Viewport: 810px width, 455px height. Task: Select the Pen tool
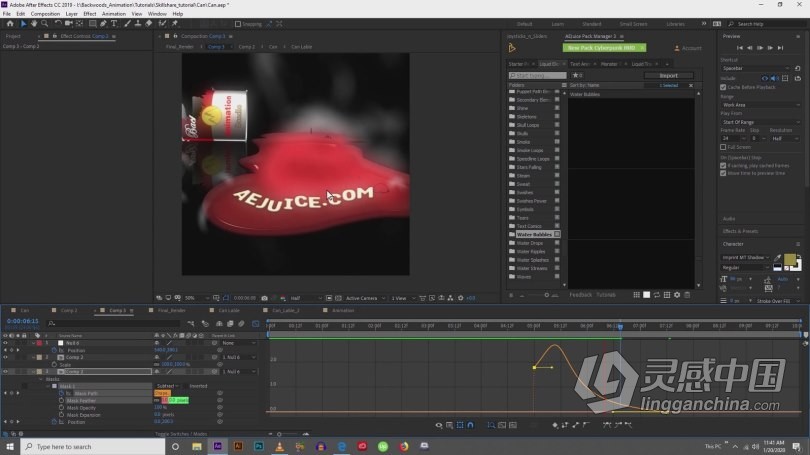click(x=103, y=24)
